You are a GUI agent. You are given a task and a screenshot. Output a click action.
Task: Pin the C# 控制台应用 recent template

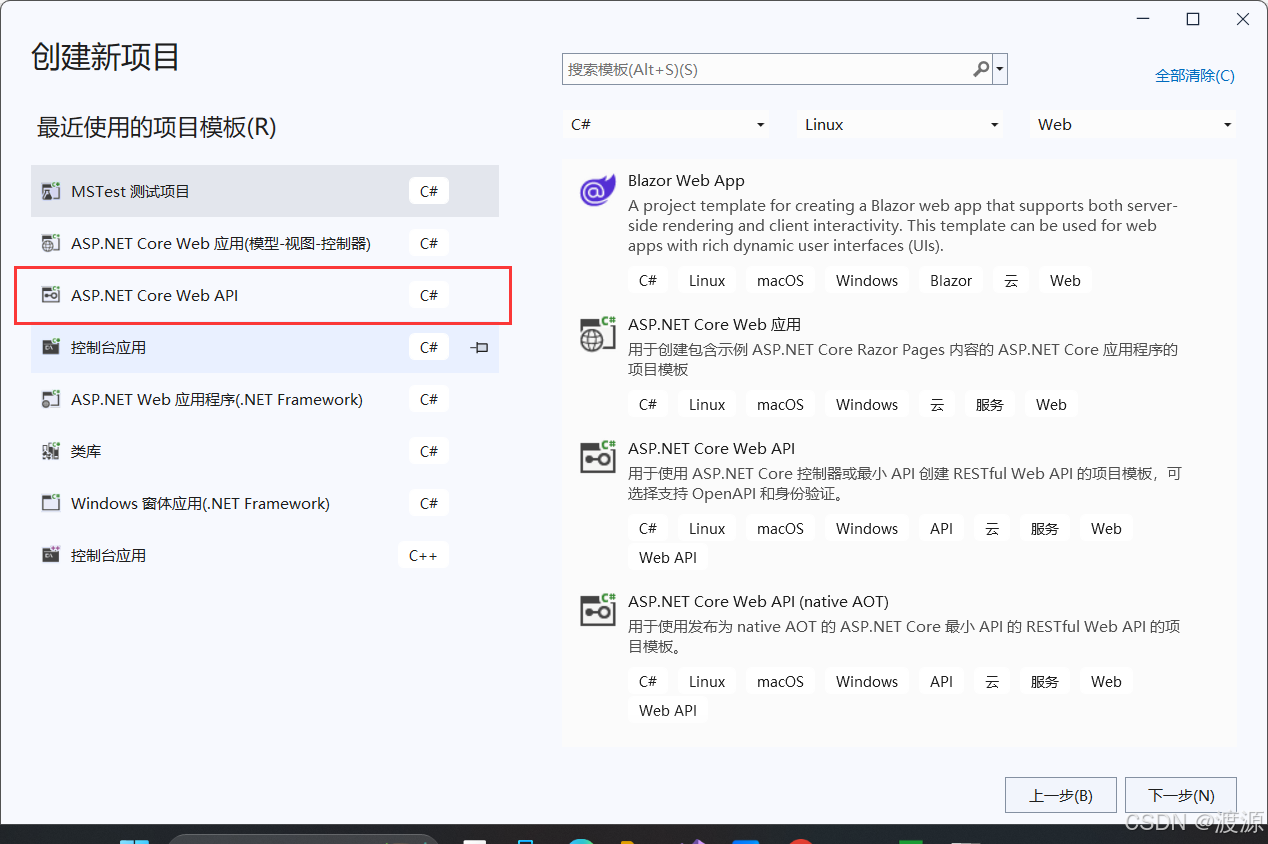point(480,347)
